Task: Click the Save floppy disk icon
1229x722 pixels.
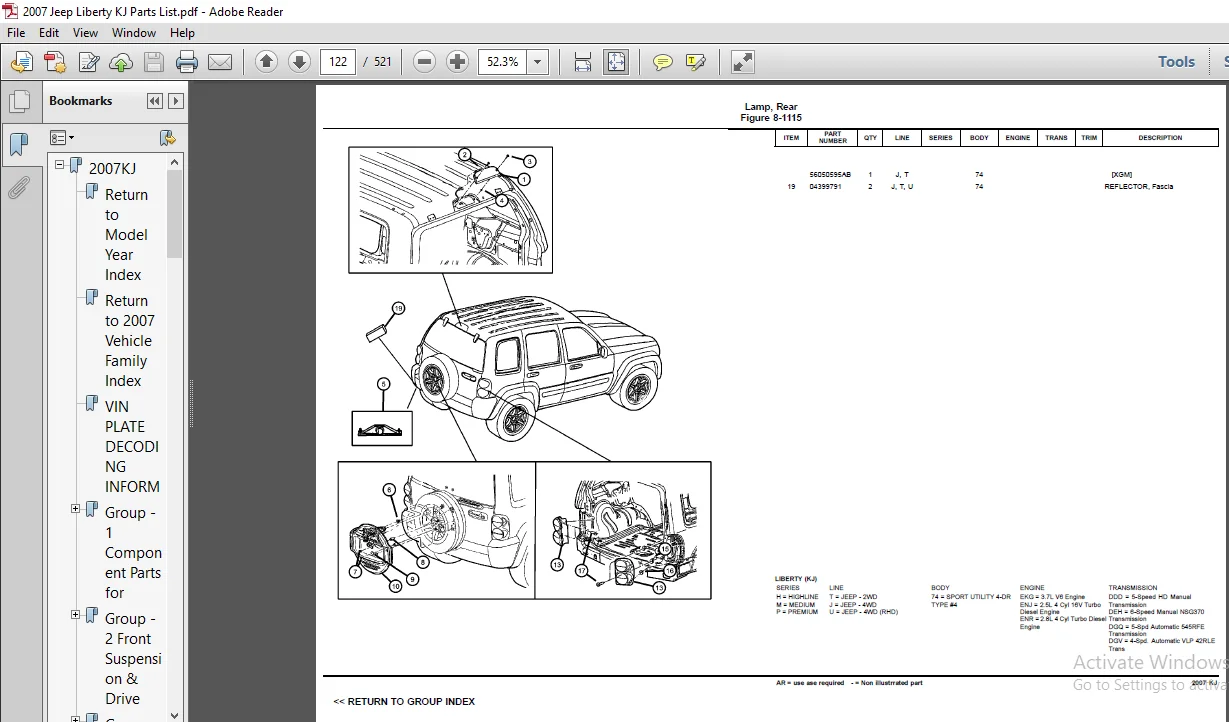Action: pyautogui.click(x=153, y=62)
